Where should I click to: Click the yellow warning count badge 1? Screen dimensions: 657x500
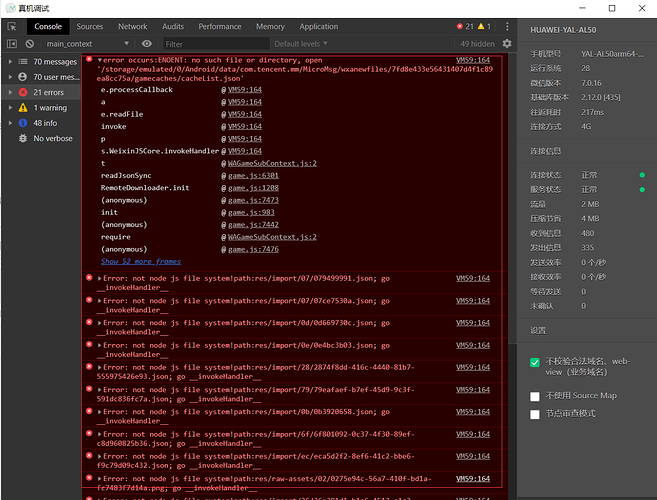click(x=484, y=26)
